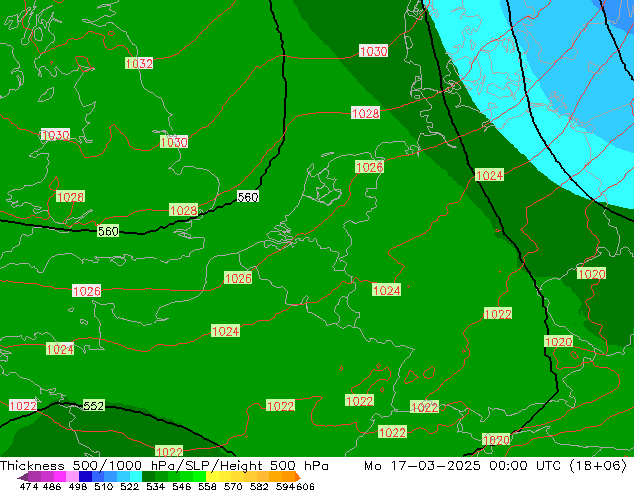This screenshot has height=490, width=634.
Task: Click the purple left arrow end of the color scale
Action: pyautogui.click(x=23, y=477)
